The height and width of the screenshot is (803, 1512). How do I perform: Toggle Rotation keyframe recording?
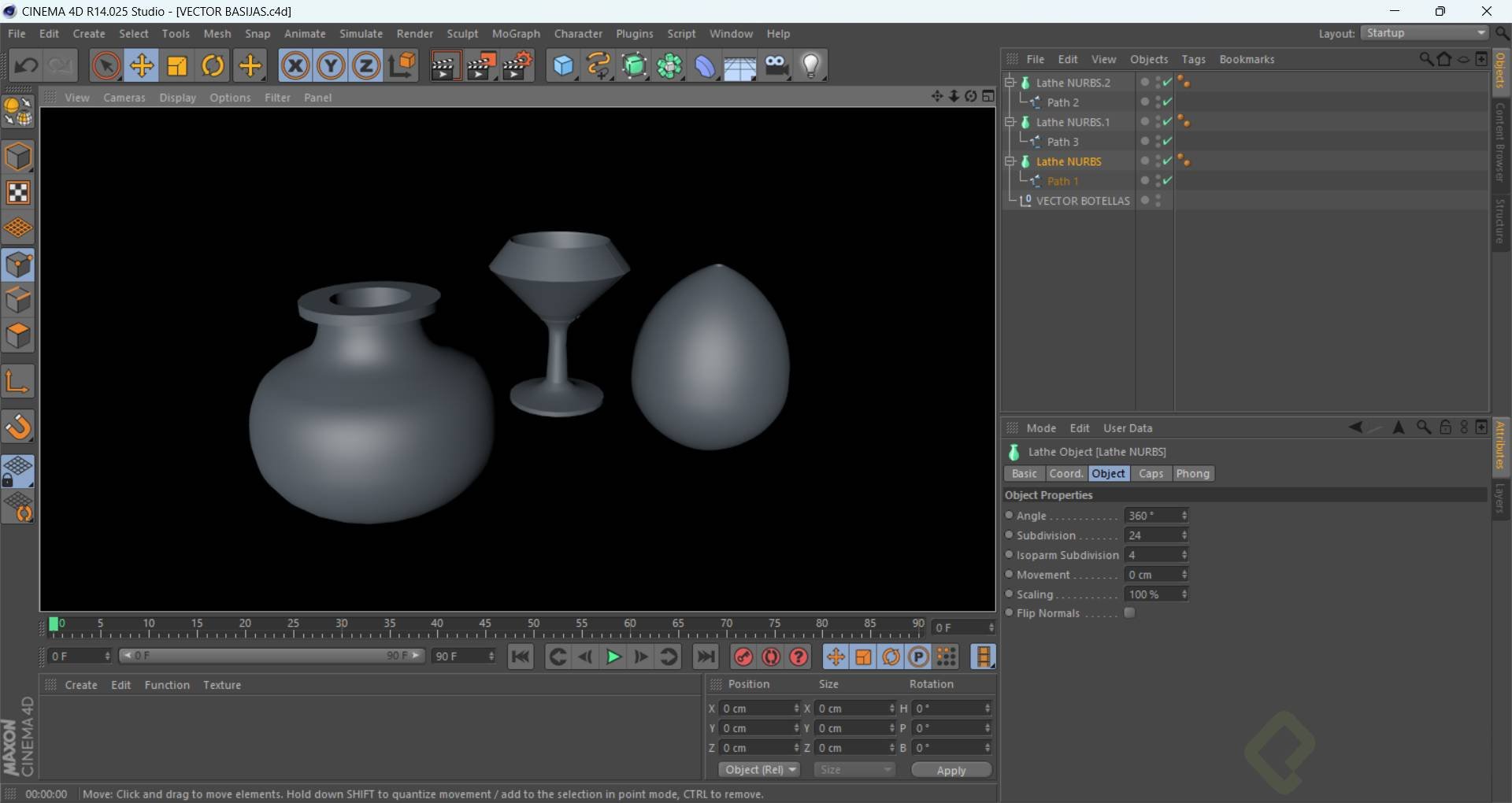[x=891, y=657]
